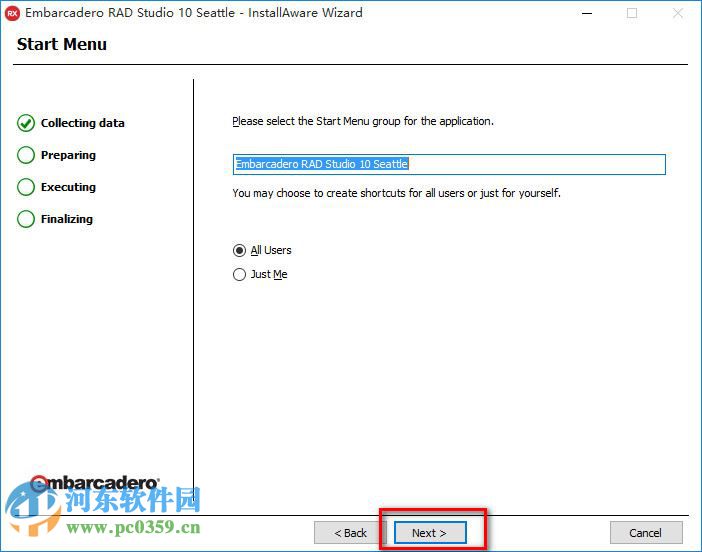The height and width of the screenshot is (552, 702).
Task: Click the 'Finalizing' step label
Action: point(67,219)
